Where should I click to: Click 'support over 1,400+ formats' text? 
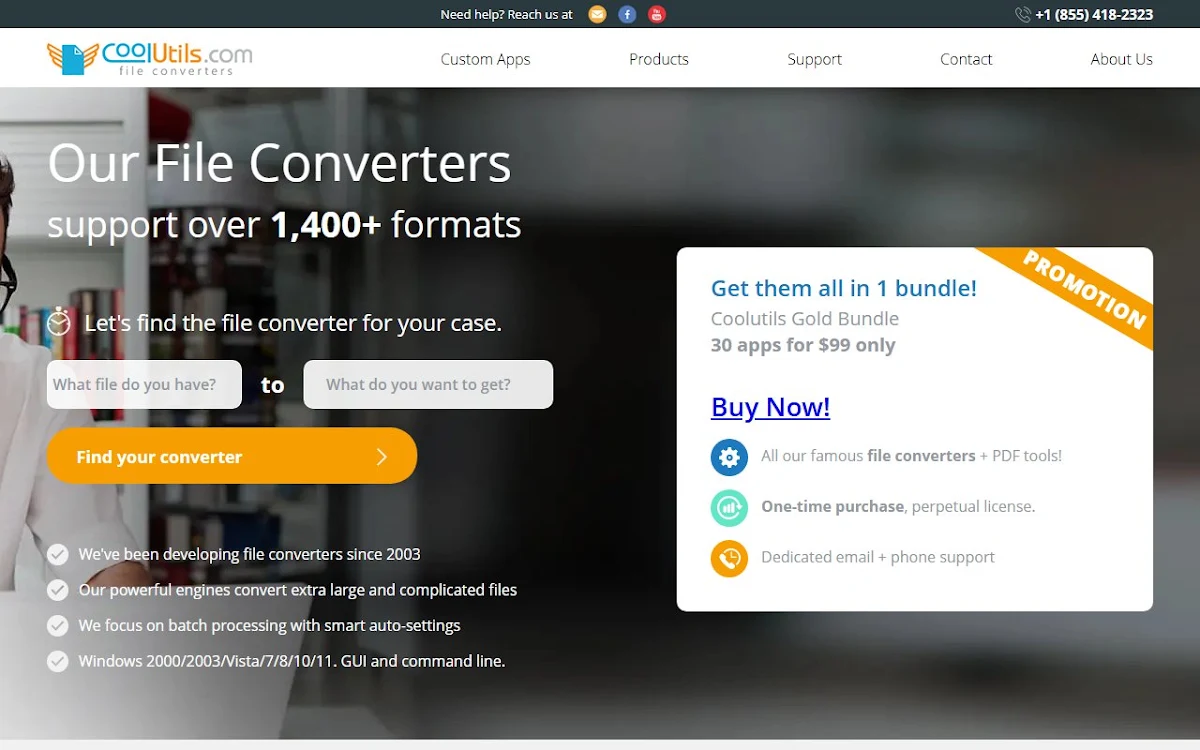[x=284, y=224]
